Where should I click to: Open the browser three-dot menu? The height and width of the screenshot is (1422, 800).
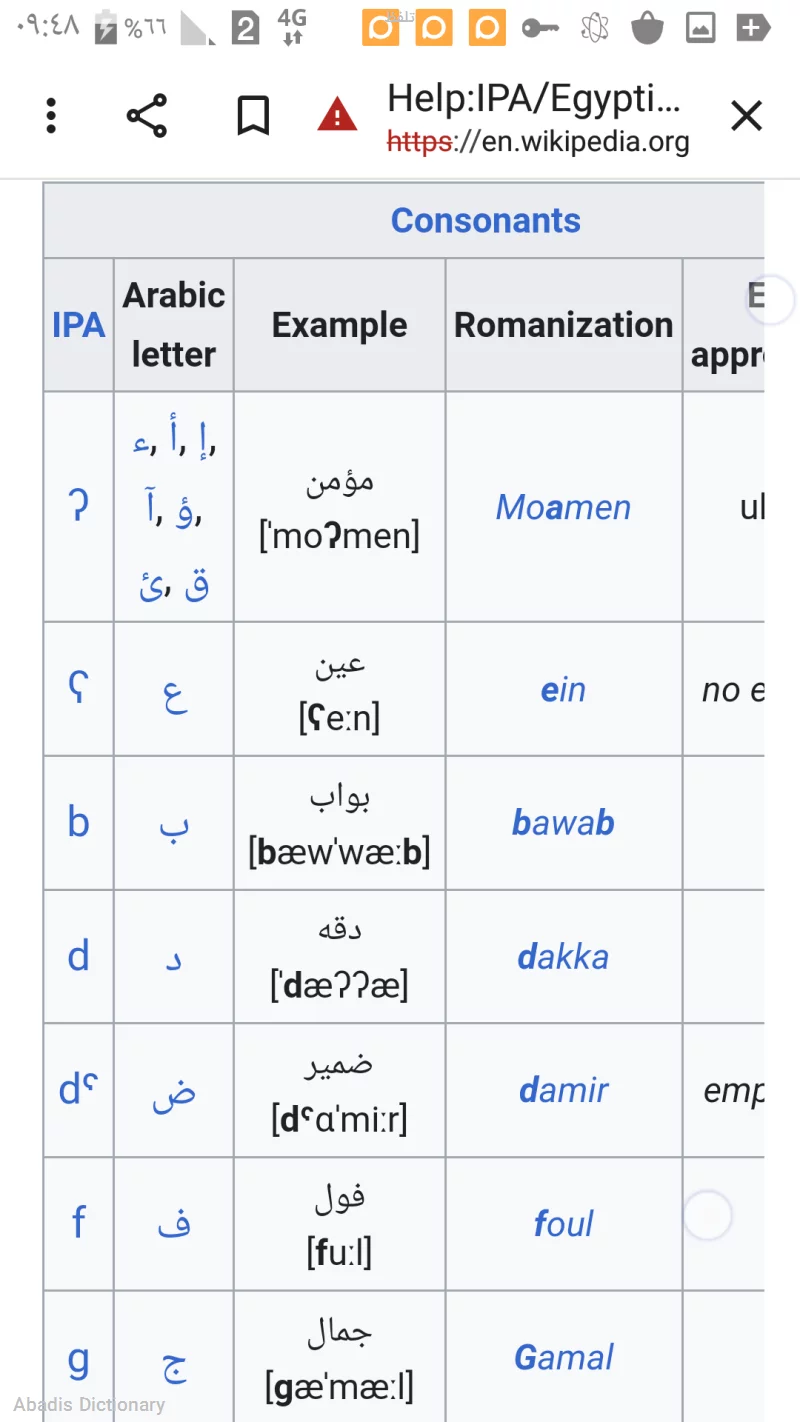point(50,115)
